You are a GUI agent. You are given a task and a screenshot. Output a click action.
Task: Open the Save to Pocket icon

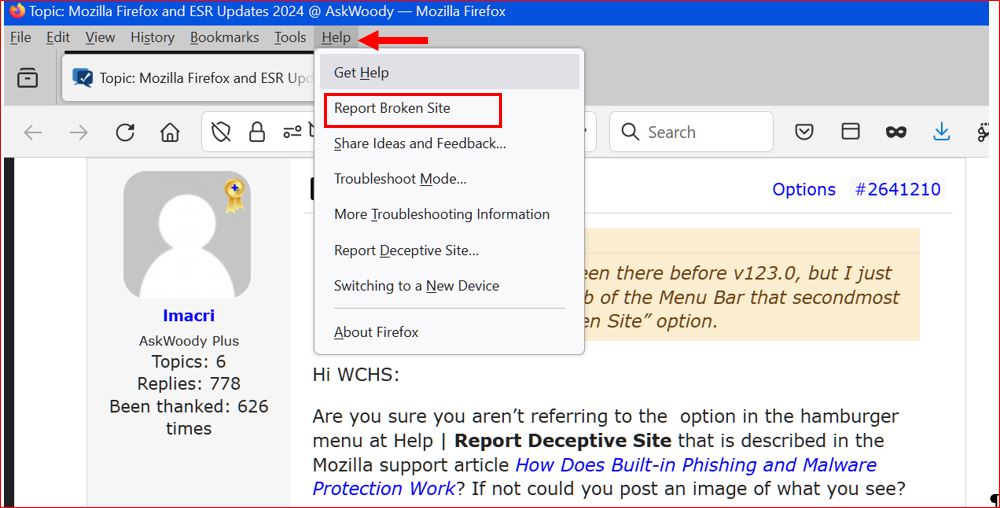[804, 132]
